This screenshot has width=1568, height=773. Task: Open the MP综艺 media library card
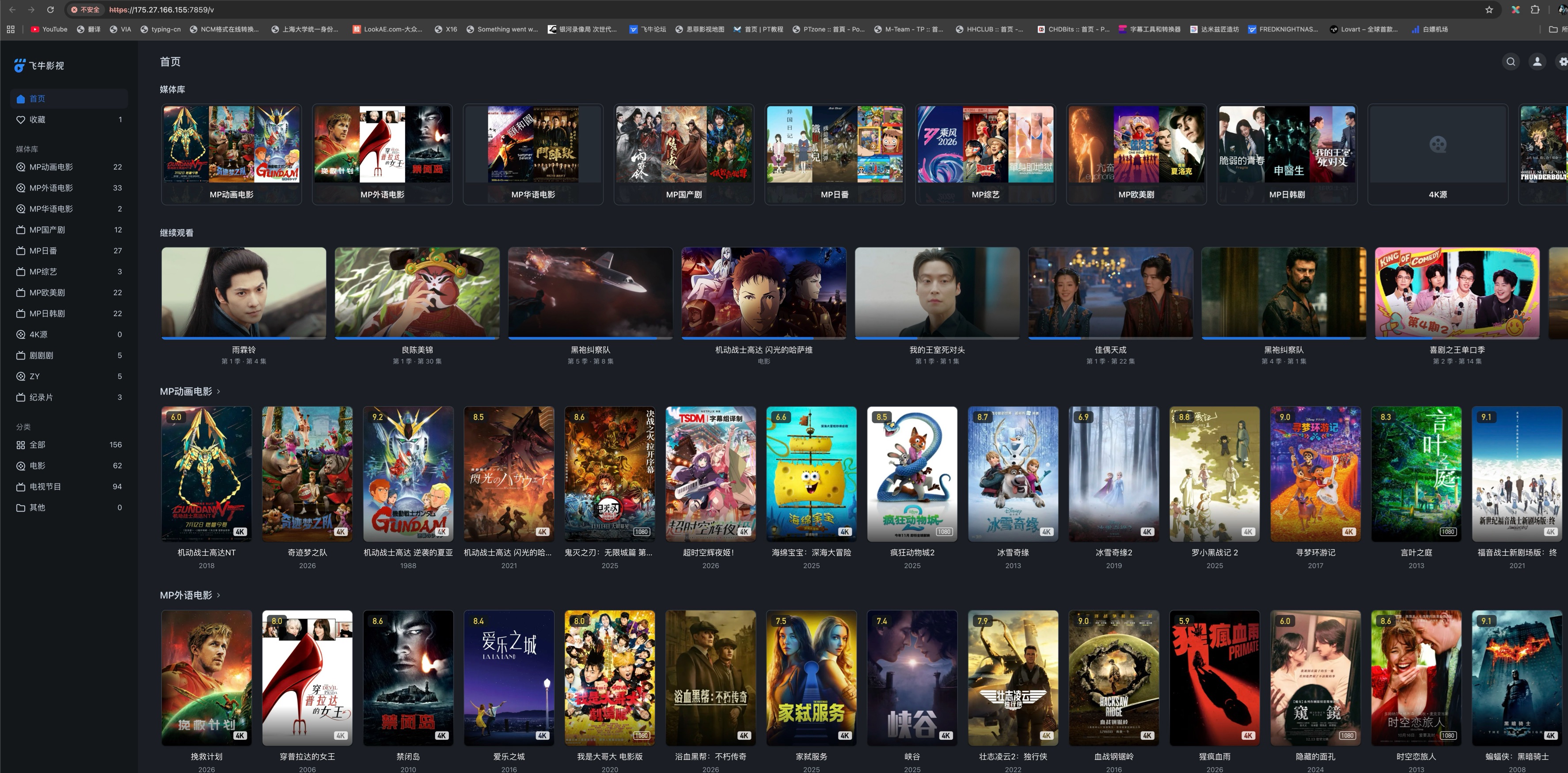coord(986,154)
